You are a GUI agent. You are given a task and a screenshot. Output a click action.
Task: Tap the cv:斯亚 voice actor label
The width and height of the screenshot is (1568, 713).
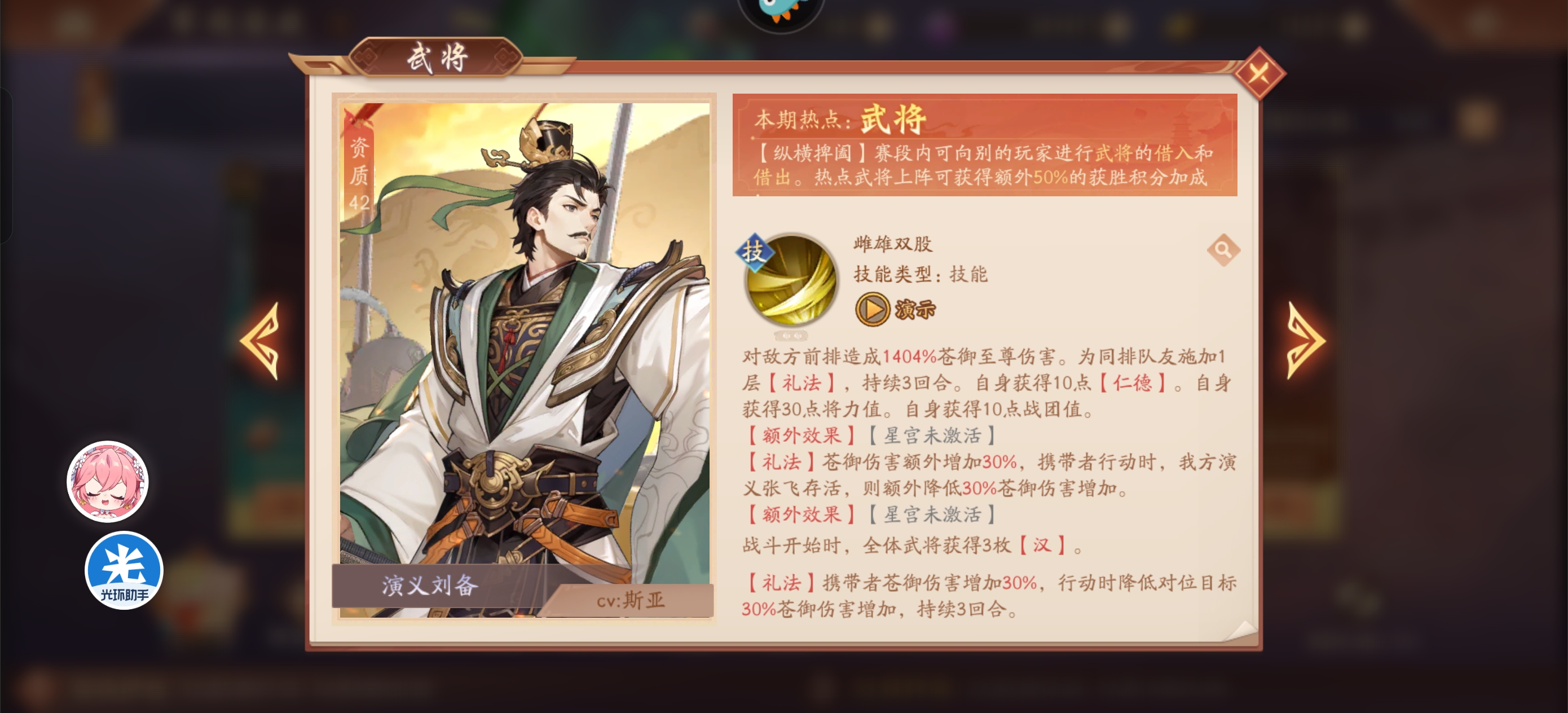pyautogui.click(x=631, y=601)
